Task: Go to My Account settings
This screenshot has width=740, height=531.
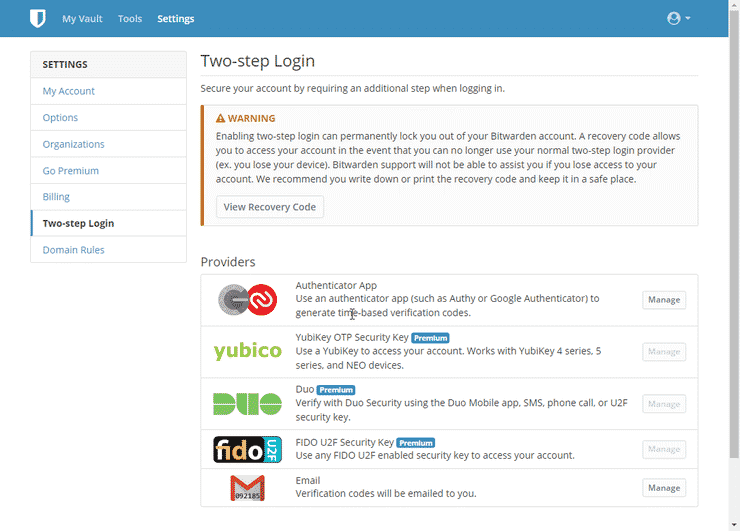Action: pos(109,91)
